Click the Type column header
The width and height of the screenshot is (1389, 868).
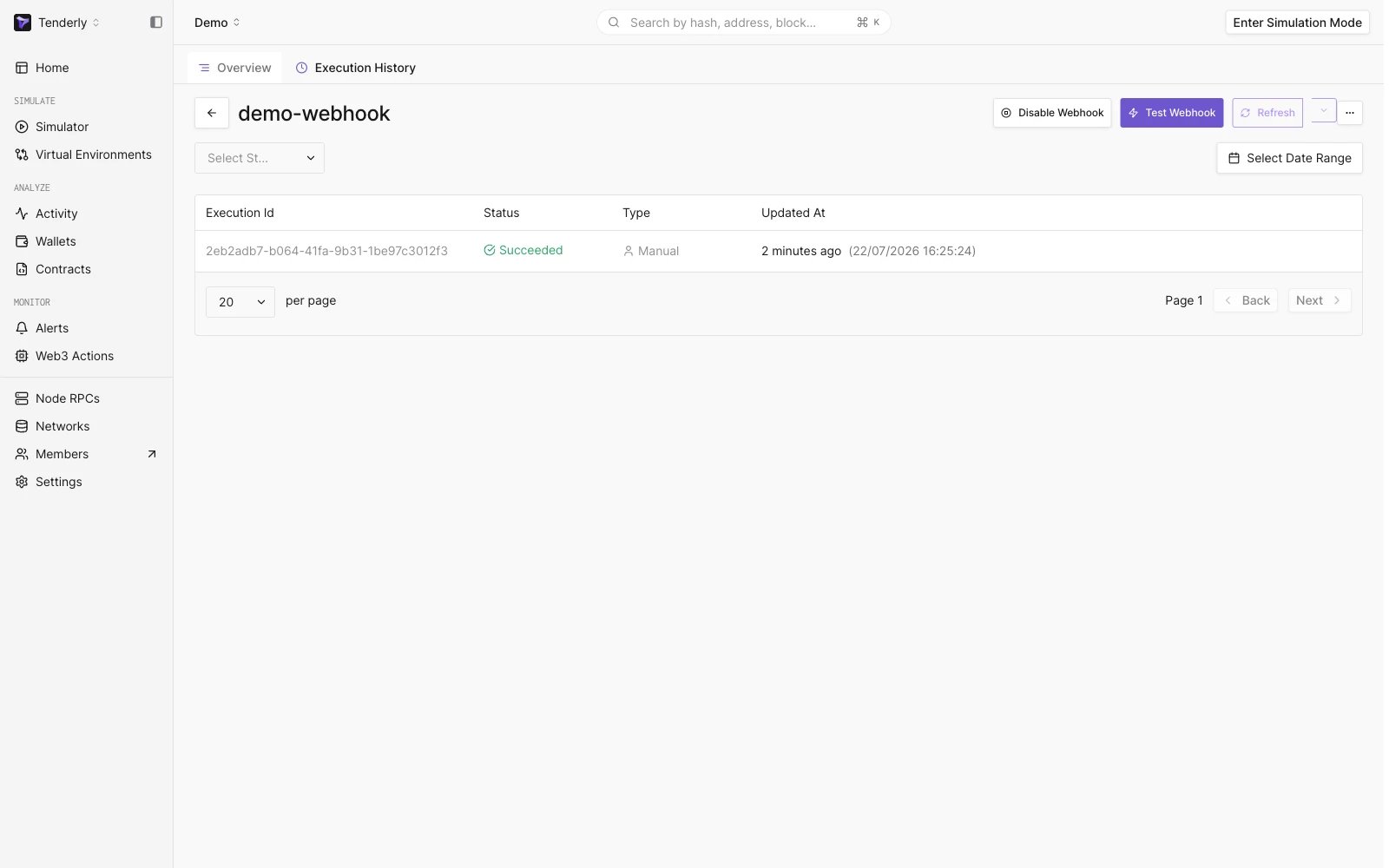636,213
